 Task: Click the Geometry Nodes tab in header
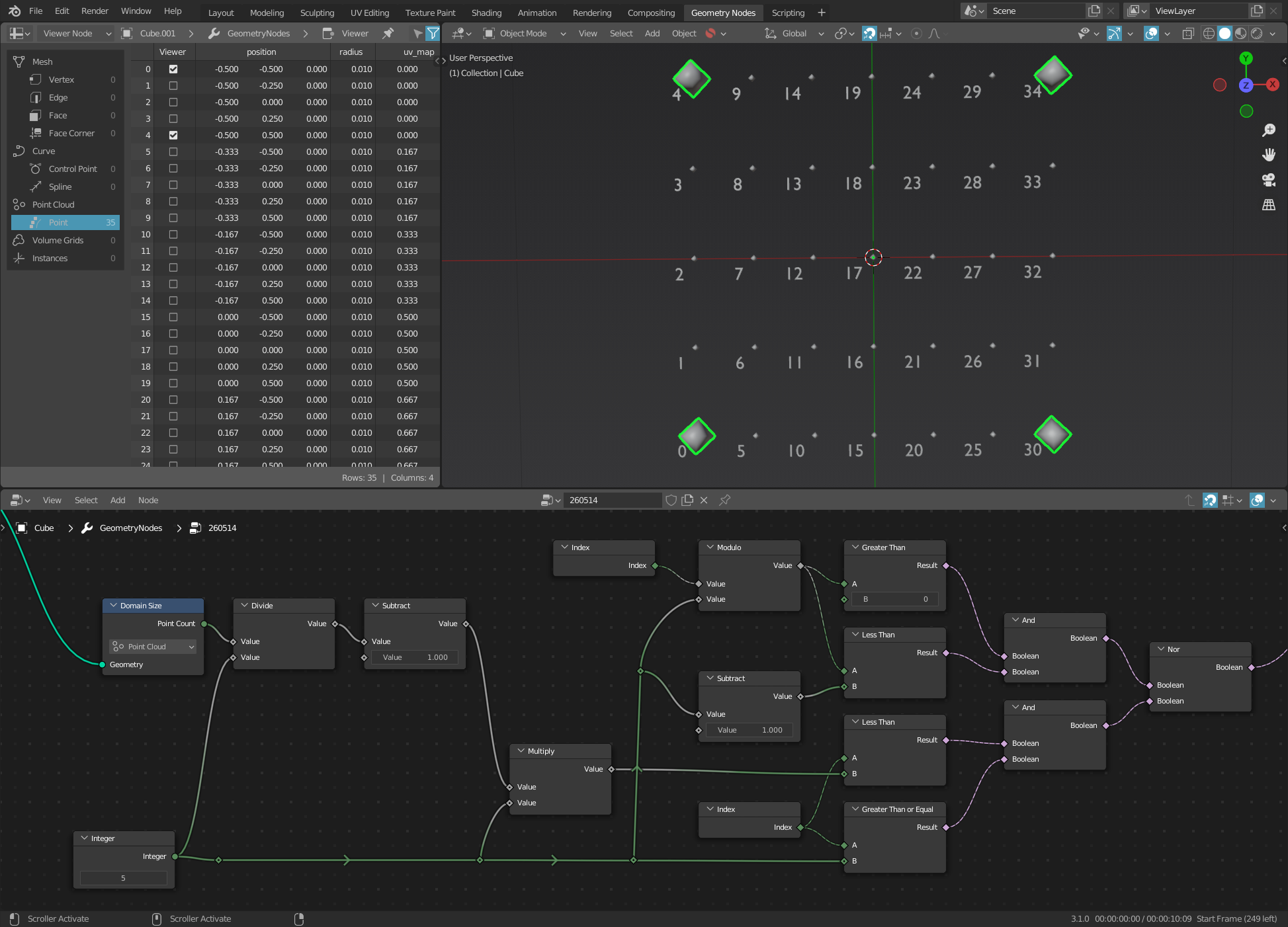[x=723, y=11]
